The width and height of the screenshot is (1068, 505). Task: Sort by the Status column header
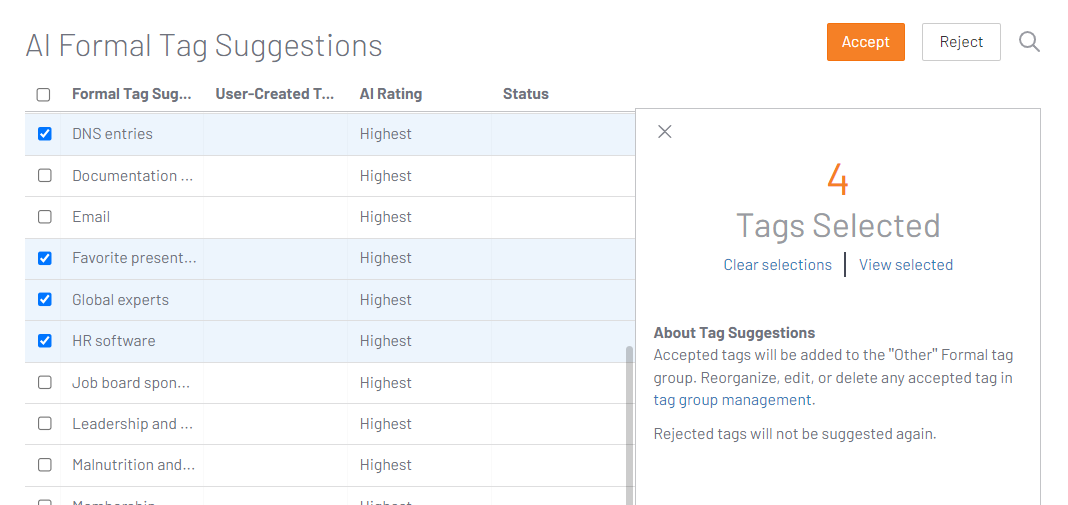(x=525, y=94)
